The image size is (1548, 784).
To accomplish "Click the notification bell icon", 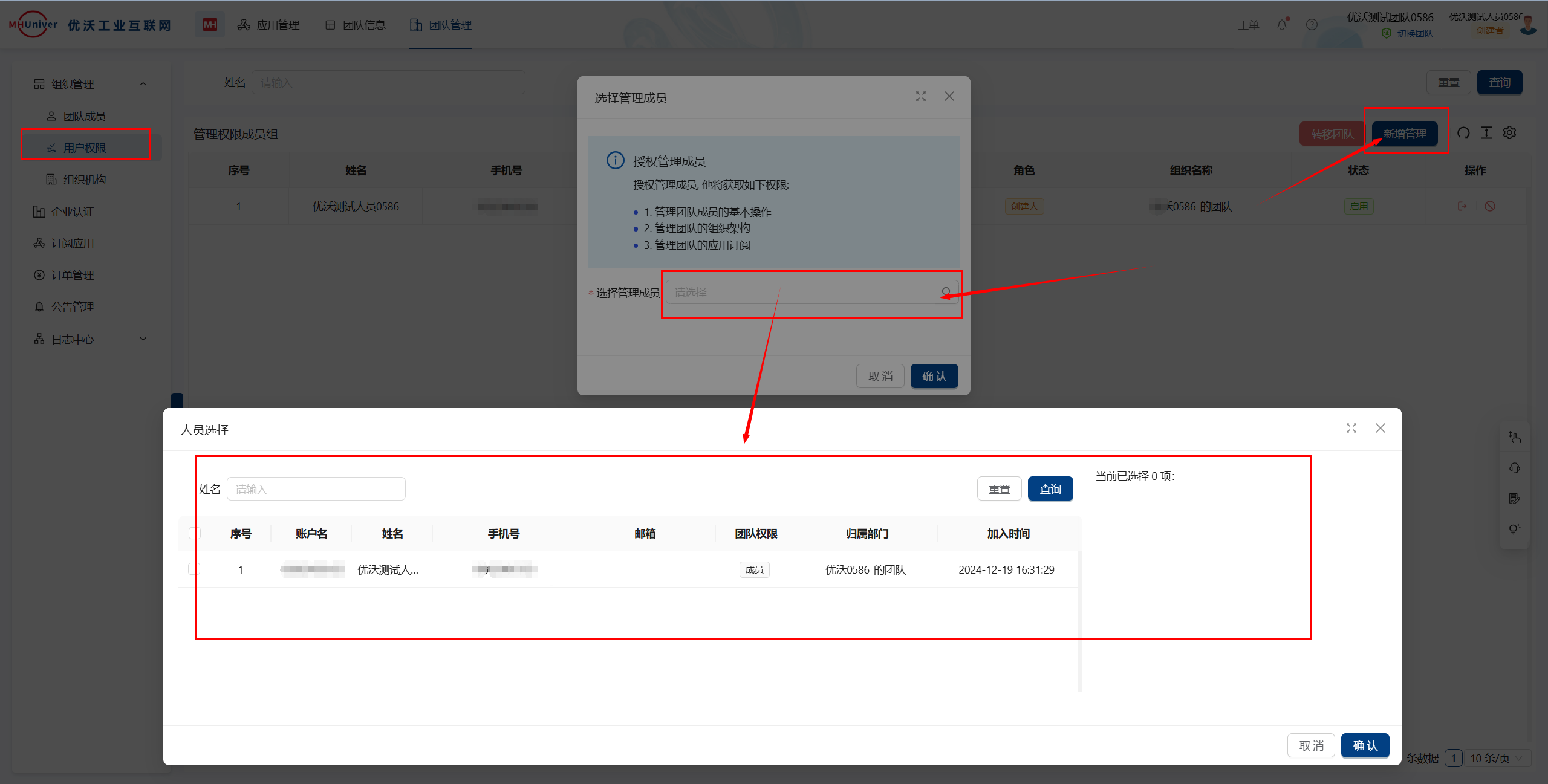I will [x=1281, y=25].
